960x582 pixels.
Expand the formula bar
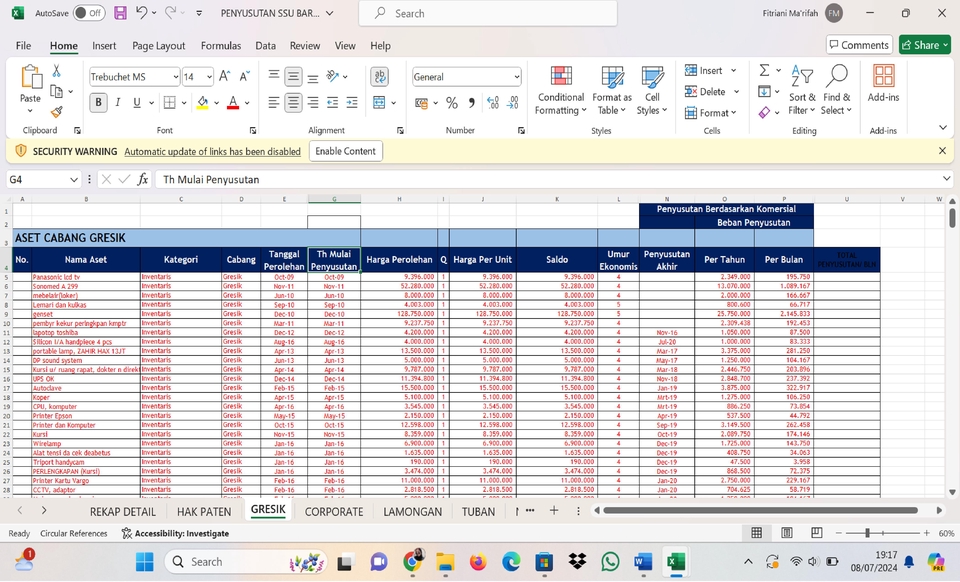click(947, 179)
